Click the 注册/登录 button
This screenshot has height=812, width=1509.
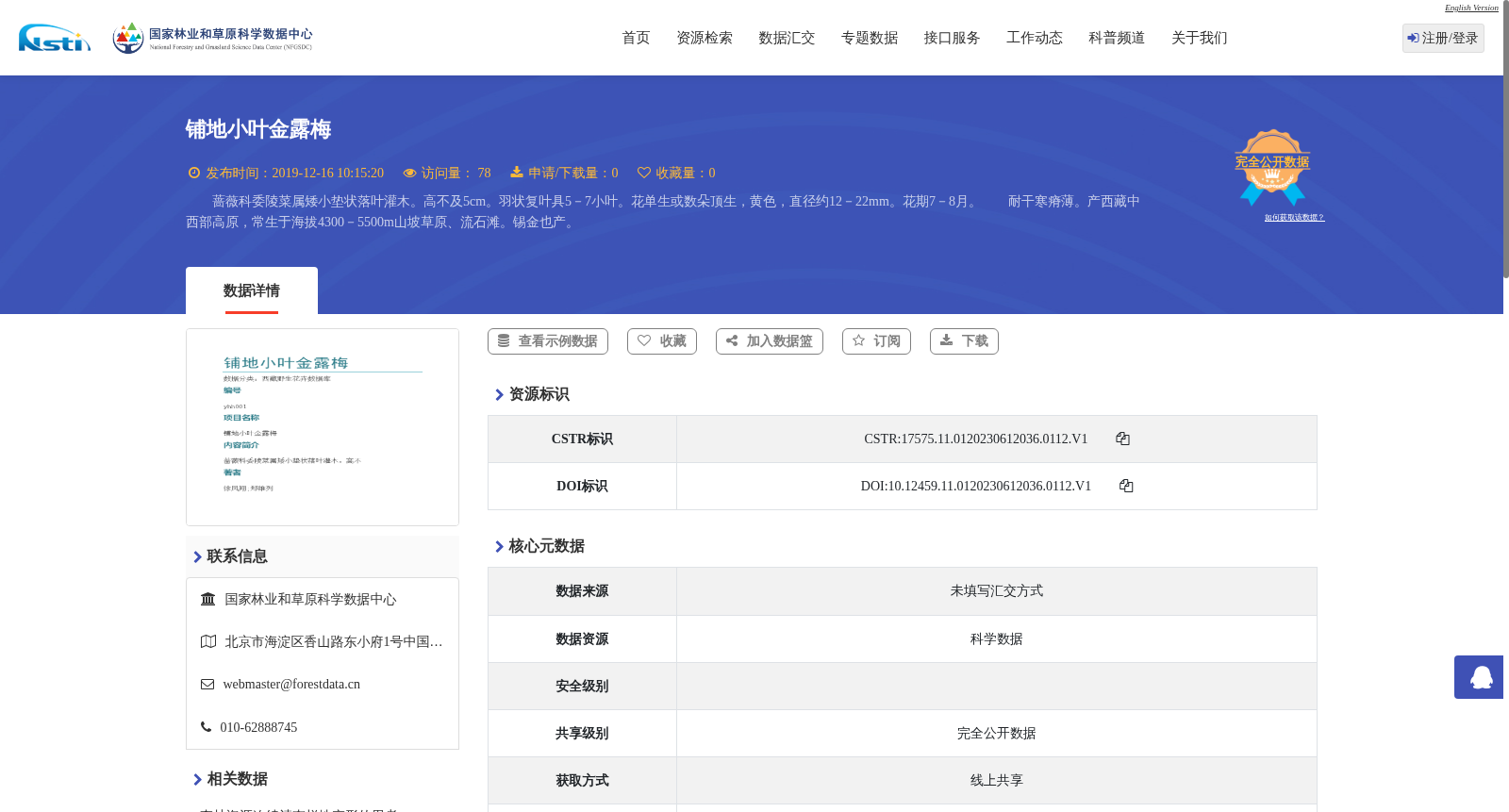pos(1443,38)
